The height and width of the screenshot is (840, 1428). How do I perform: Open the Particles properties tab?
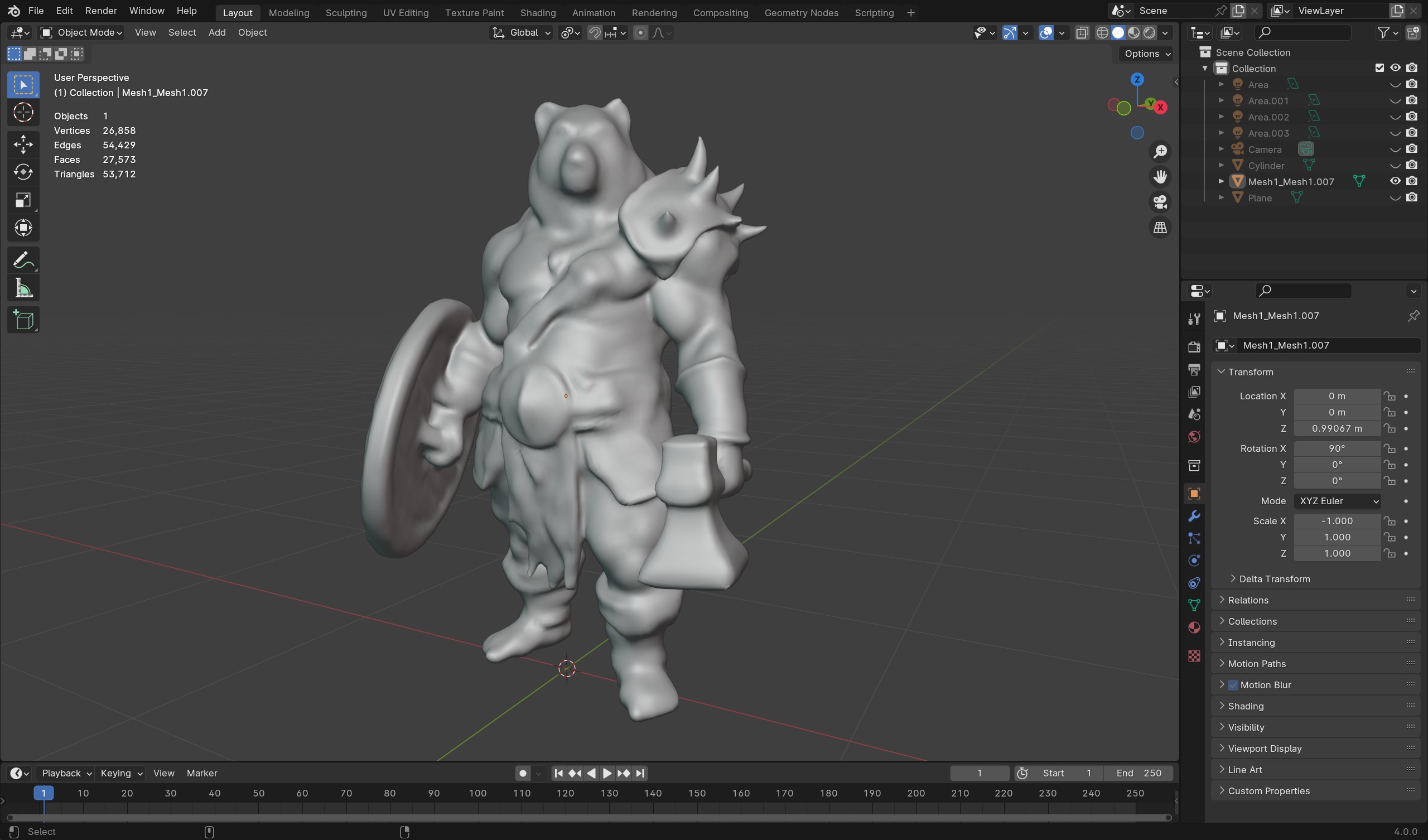click(x=1194, y=538)
